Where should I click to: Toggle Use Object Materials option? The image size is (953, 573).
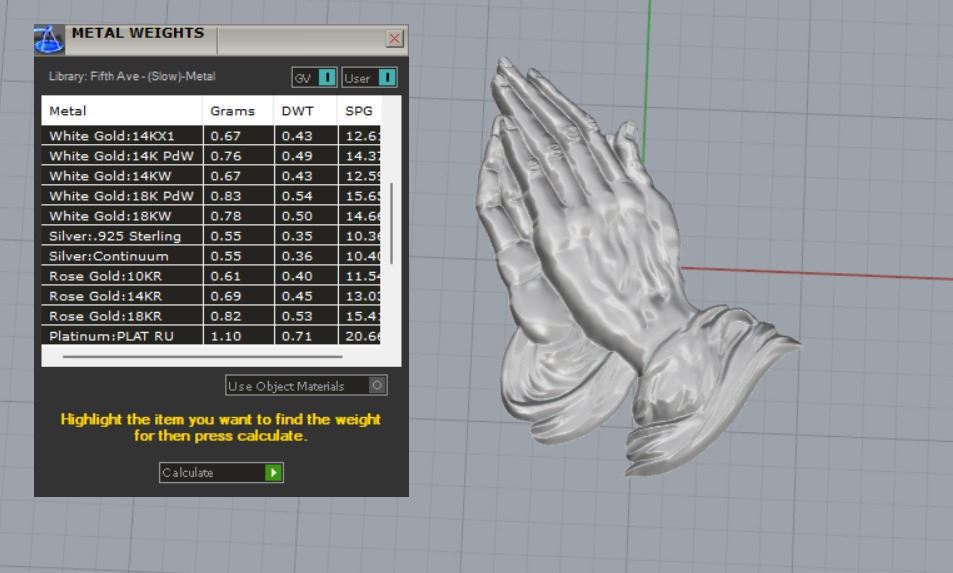306,386
